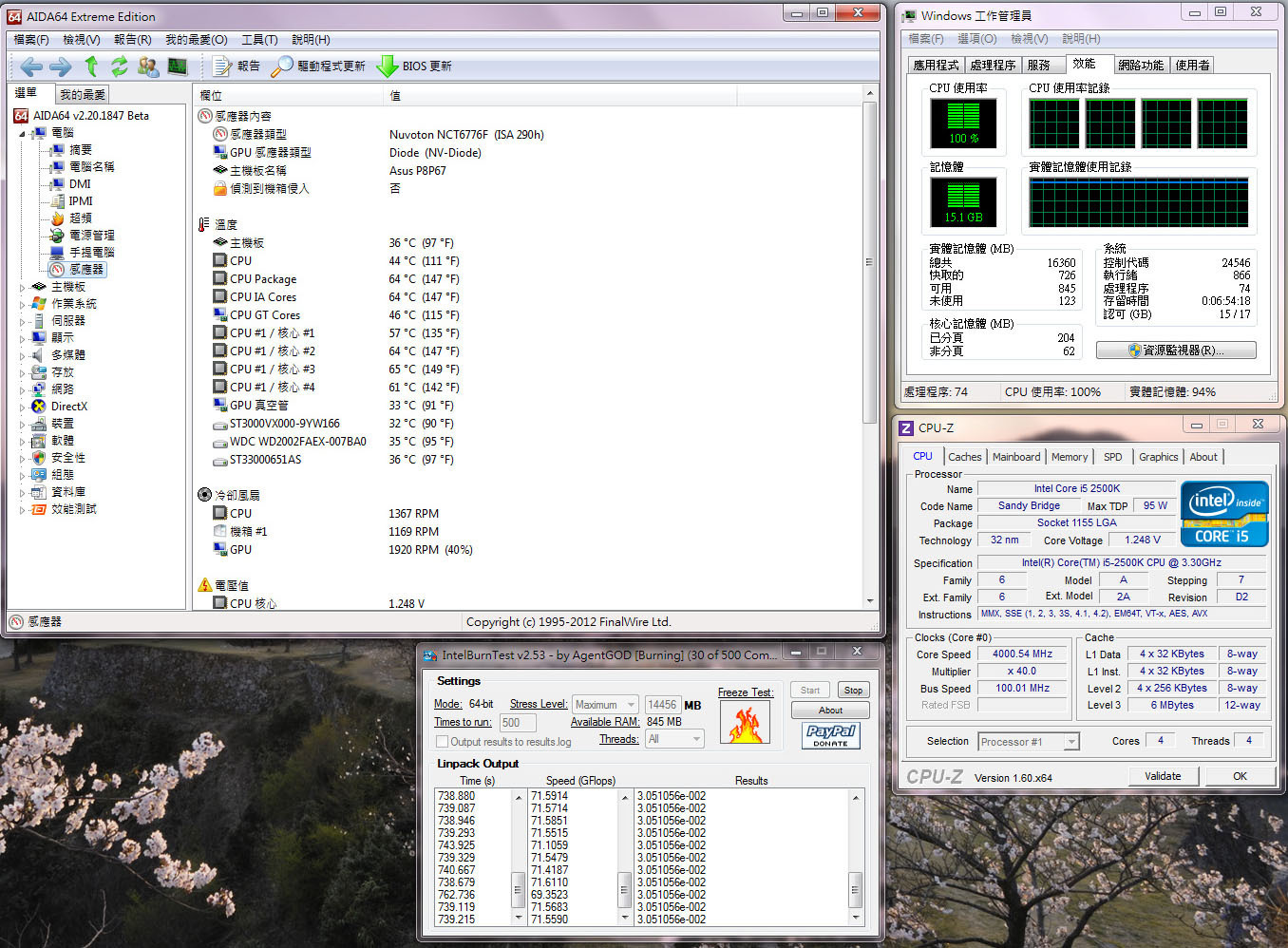Open the Threads dropdown in IntelBurnTest

pyautogui.click(x=674, y=739)
